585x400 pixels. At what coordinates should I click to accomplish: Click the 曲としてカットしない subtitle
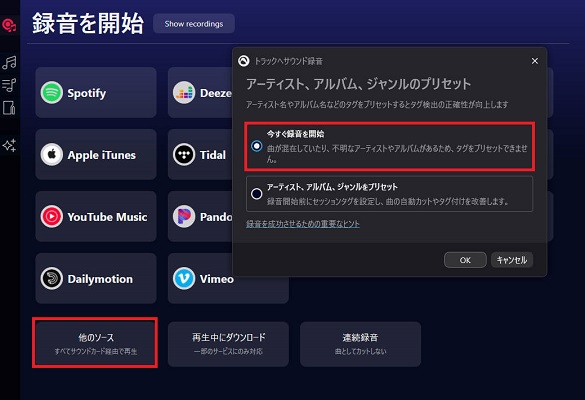(360, 351)
